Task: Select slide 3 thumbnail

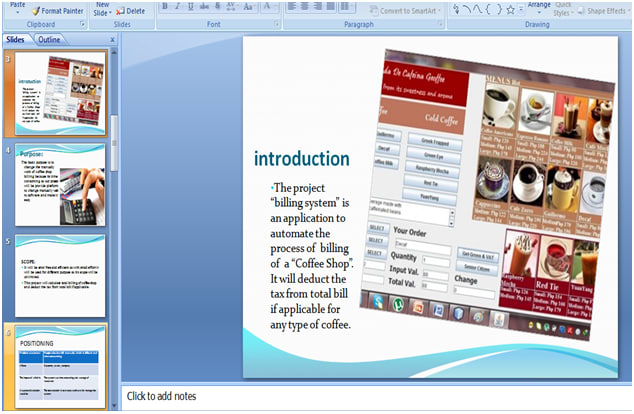Action: [x=60, y=93]
